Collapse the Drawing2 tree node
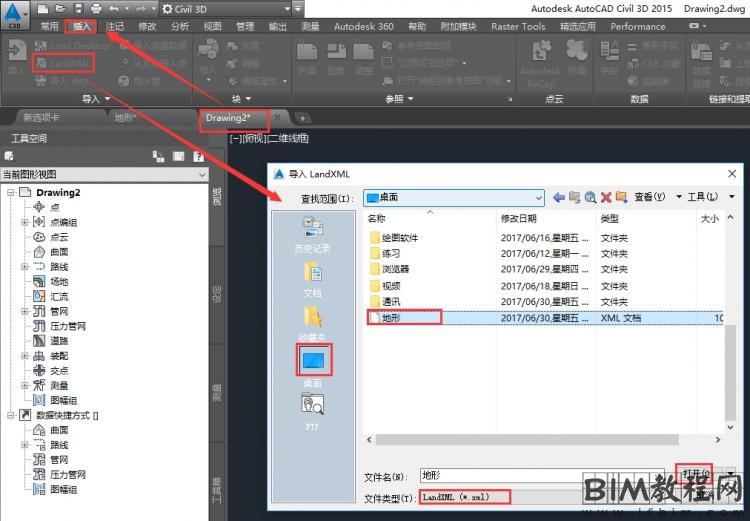This screenshot has width=750, height=521. [x=11, y=193]
